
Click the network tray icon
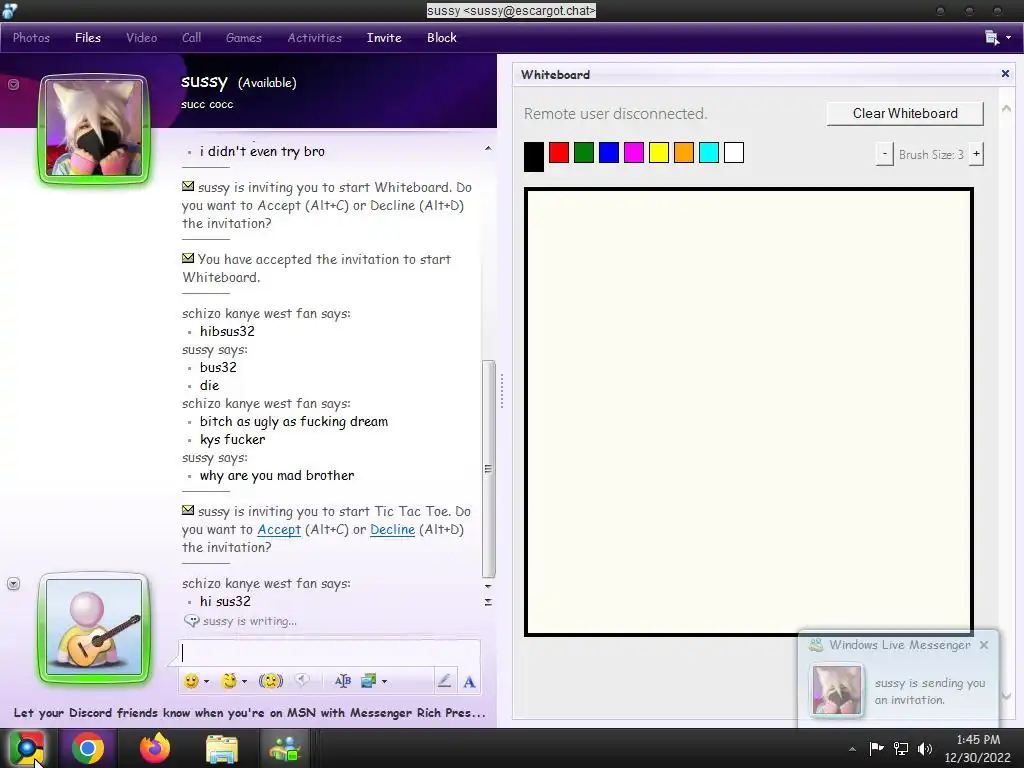pos(901,748)
